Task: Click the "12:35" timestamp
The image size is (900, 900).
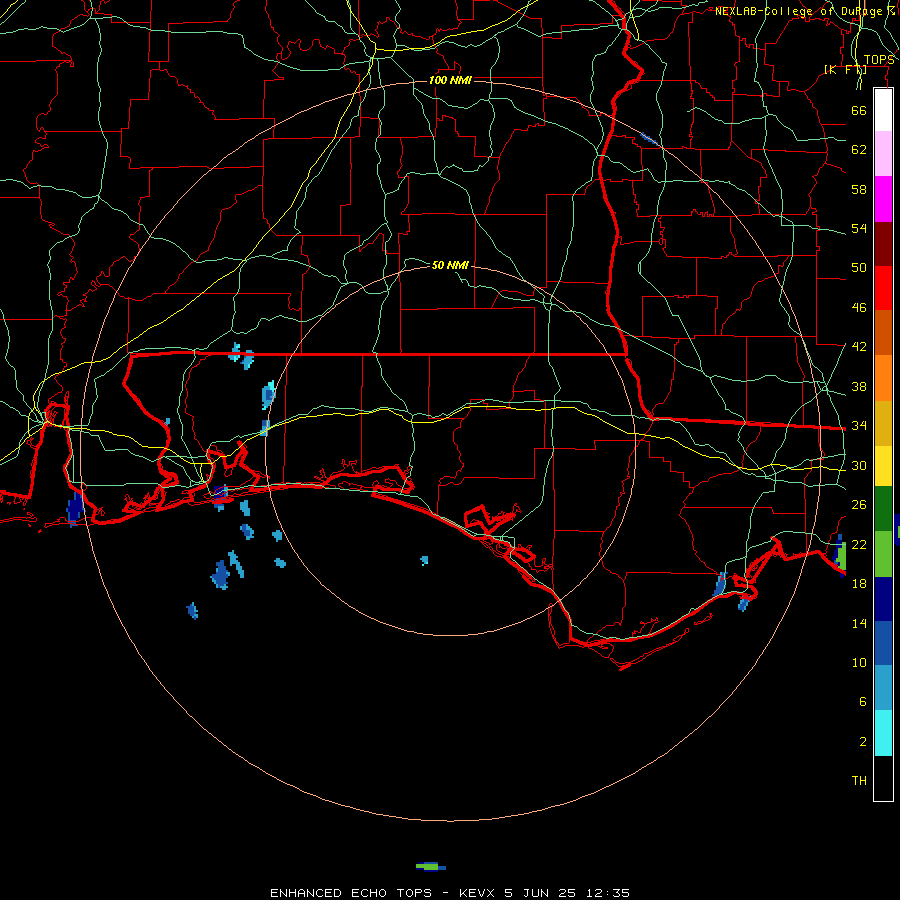Action: click(608, 893)
